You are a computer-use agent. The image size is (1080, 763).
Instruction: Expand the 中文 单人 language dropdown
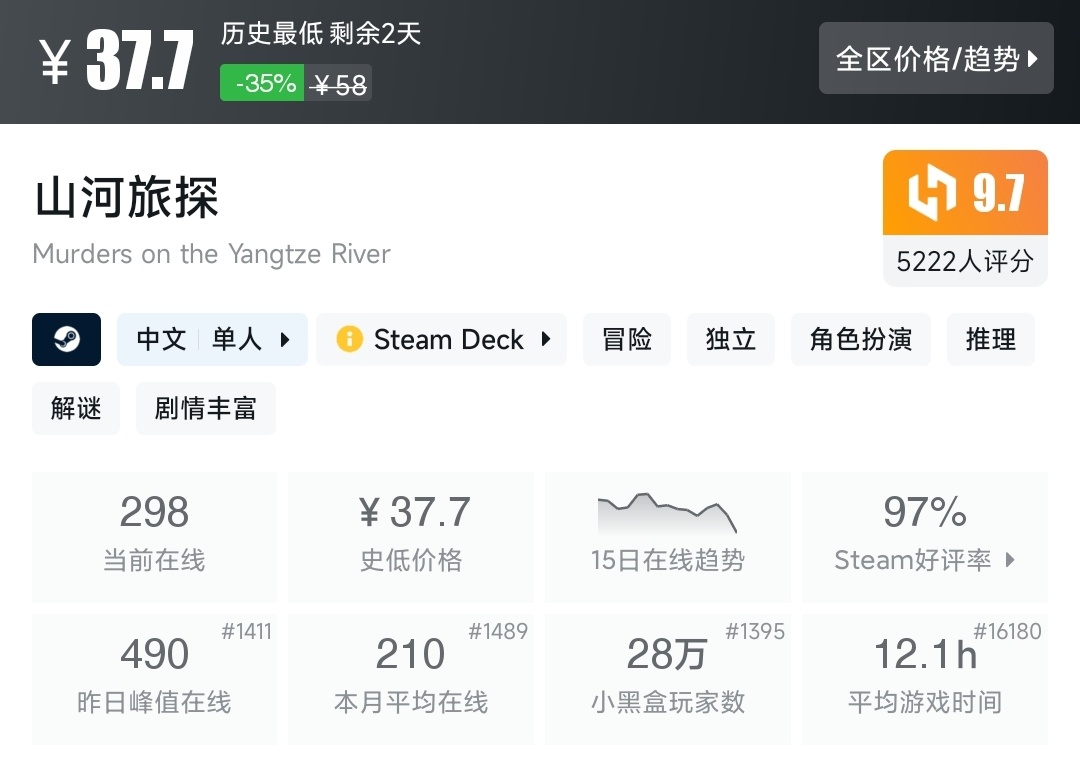coord(284,340)
